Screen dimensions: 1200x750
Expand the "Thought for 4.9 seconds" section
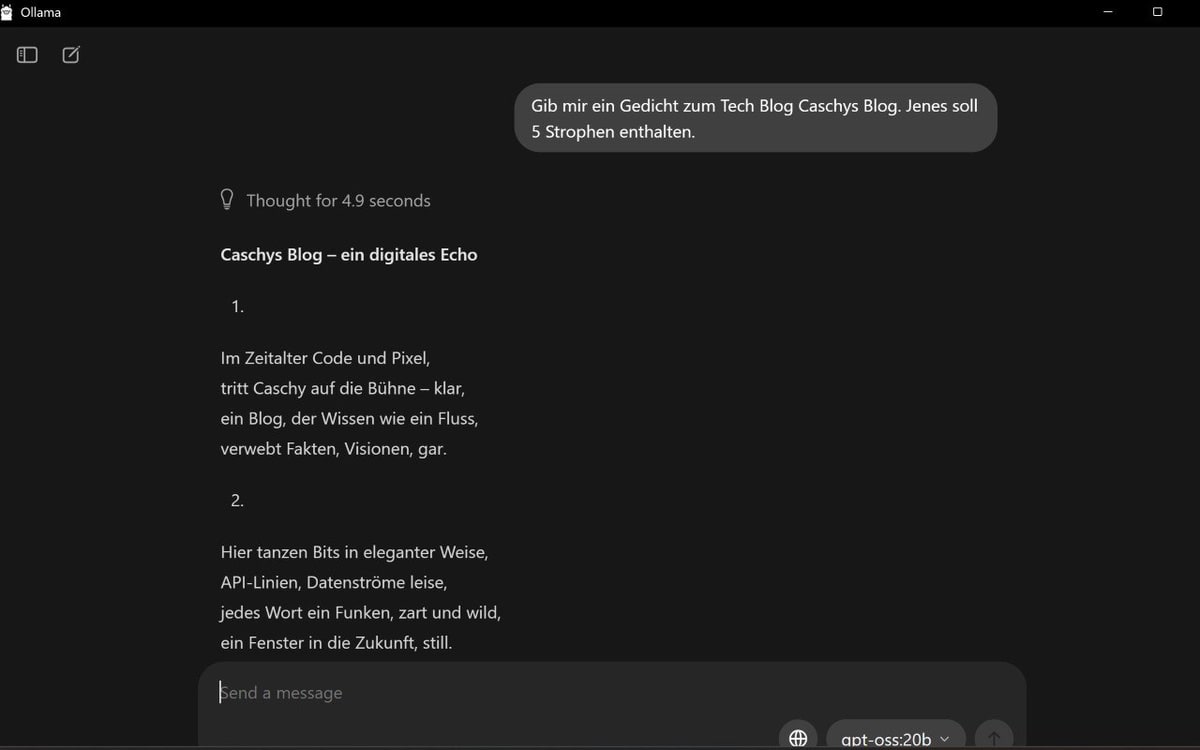pos(338,200)
